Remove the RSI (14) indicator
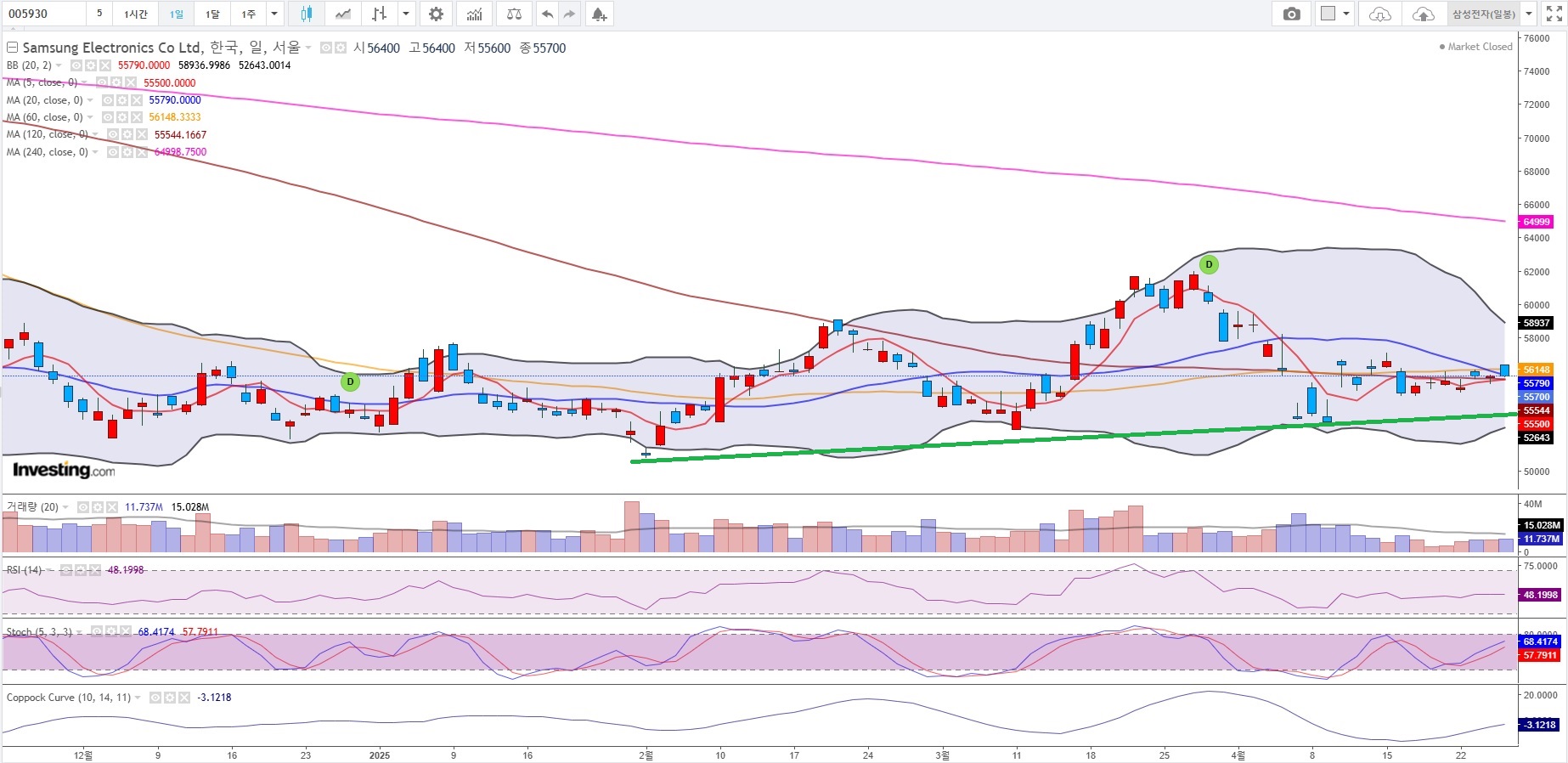Image resolution: width=1568 pixels, height=763 pixels. click(94, 570)
